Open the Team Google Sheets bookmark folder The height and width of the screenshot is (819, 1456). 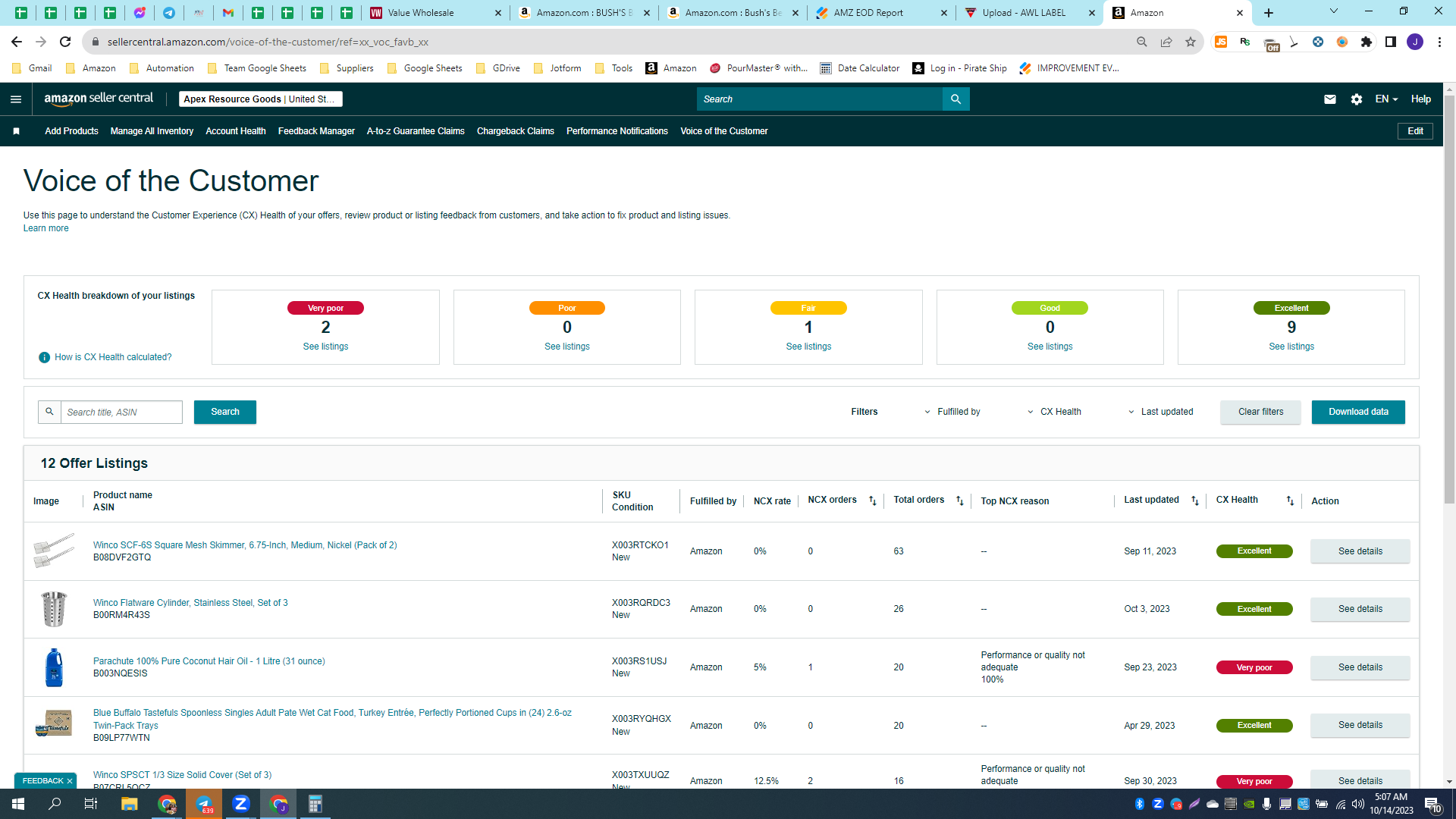tap(257, 68)
